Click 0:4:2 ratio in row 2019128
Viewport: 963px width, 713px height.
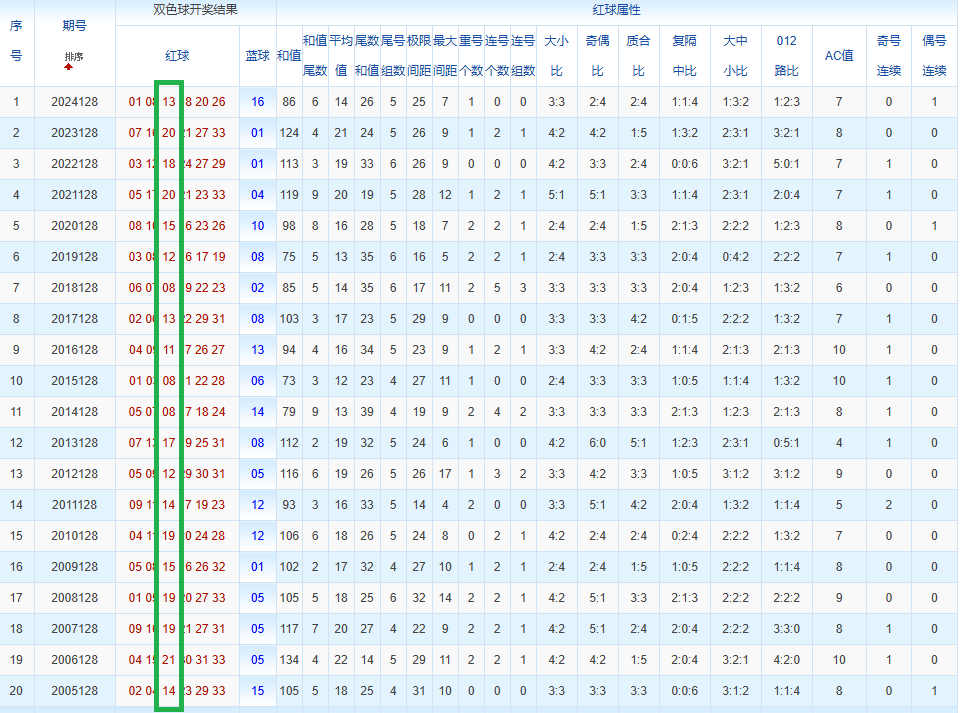coord(735,257)
